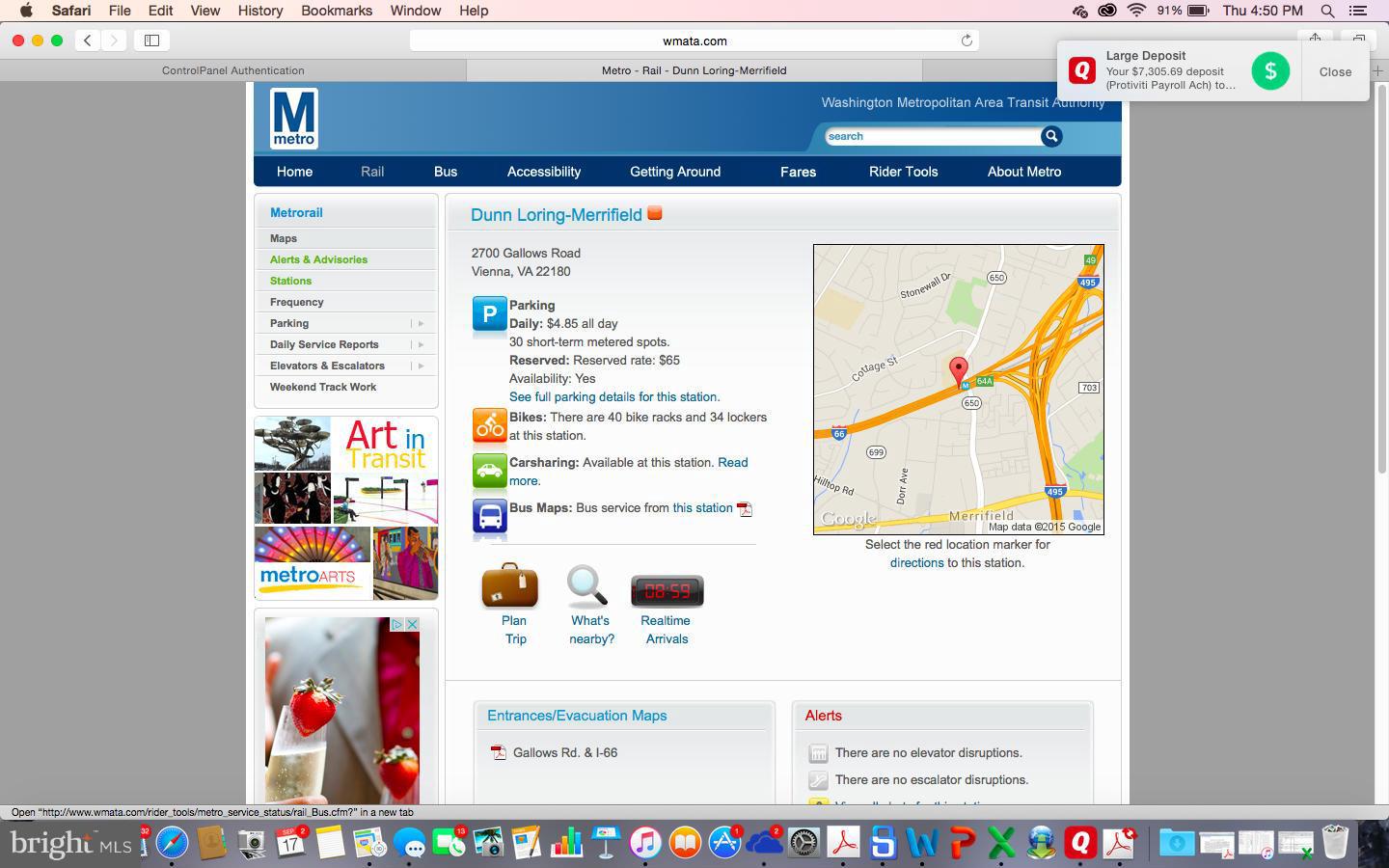Click the strawberry champagne advertisement
The image size is (1389, 868).
(342, 711)
